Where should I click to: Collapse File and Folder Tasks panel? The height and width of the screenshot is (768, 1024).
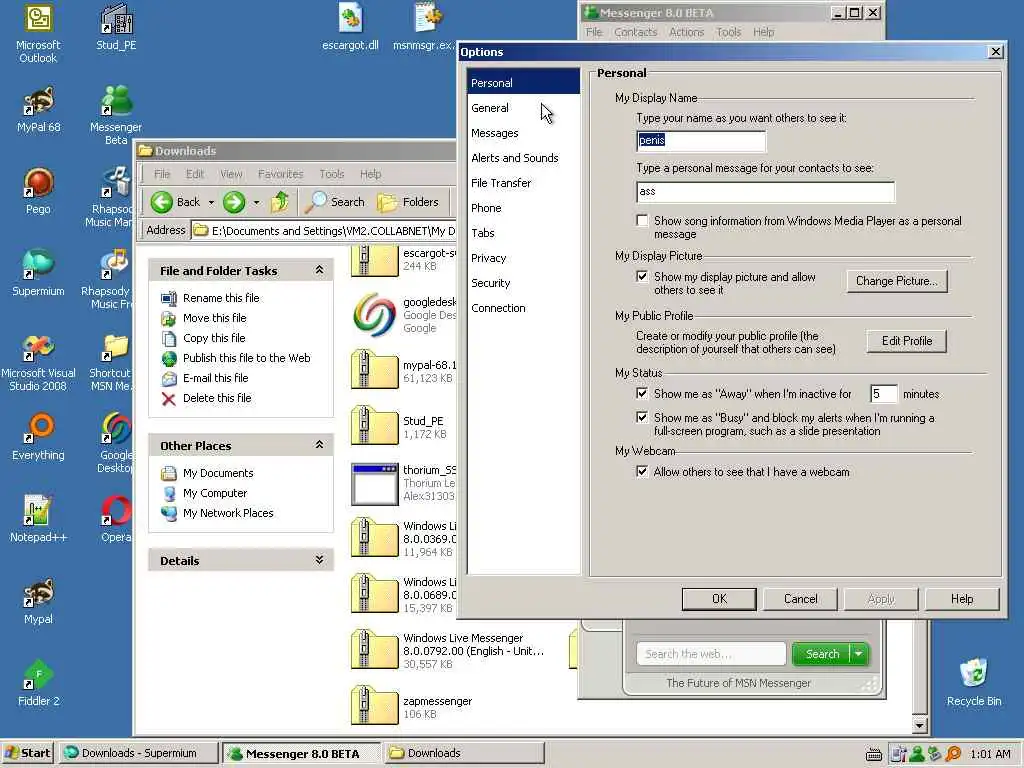(319, 270)
